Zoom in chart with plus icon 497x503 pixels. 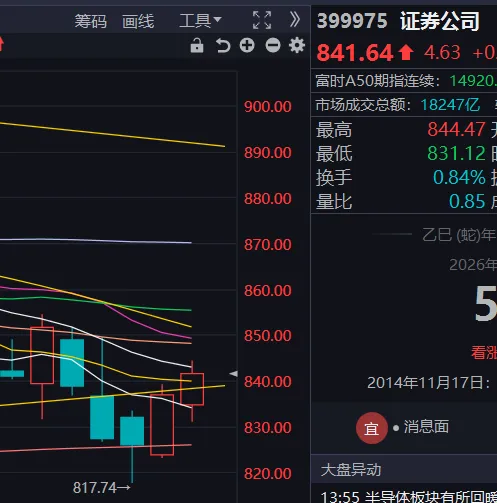pyautogui.click(x=247, y=45)
